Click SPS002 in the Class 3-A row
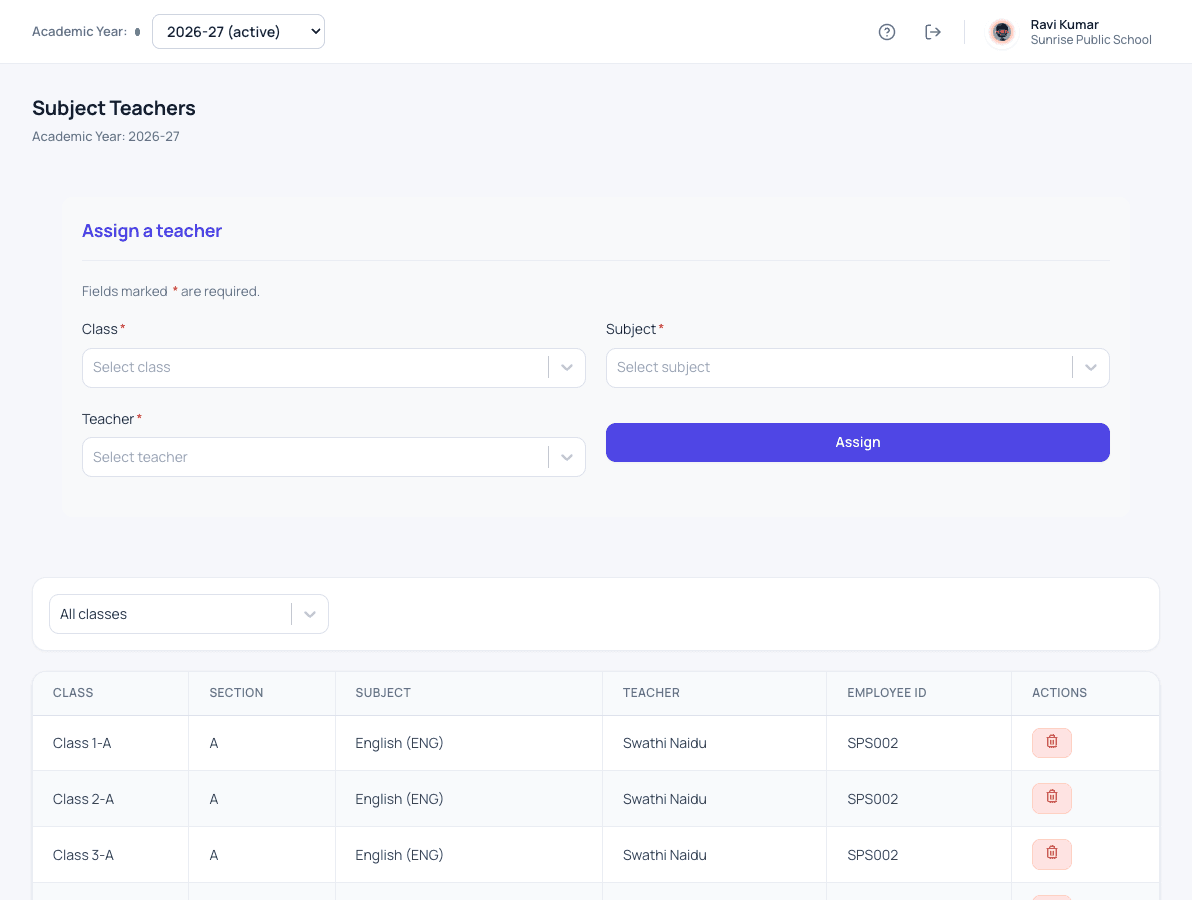The image size is (1192, 900). [873, 855]
